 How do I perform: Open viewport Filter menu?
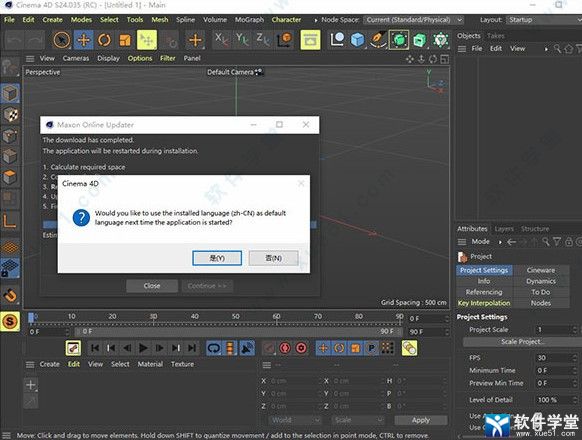coord(168,58)
